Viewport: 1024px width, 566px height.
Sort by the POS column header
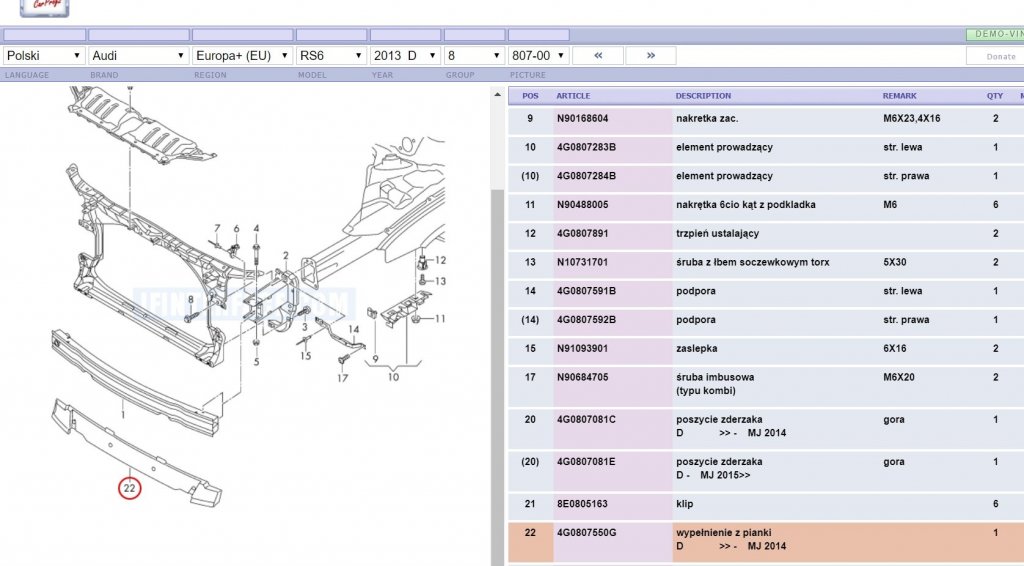pos(530,95)
